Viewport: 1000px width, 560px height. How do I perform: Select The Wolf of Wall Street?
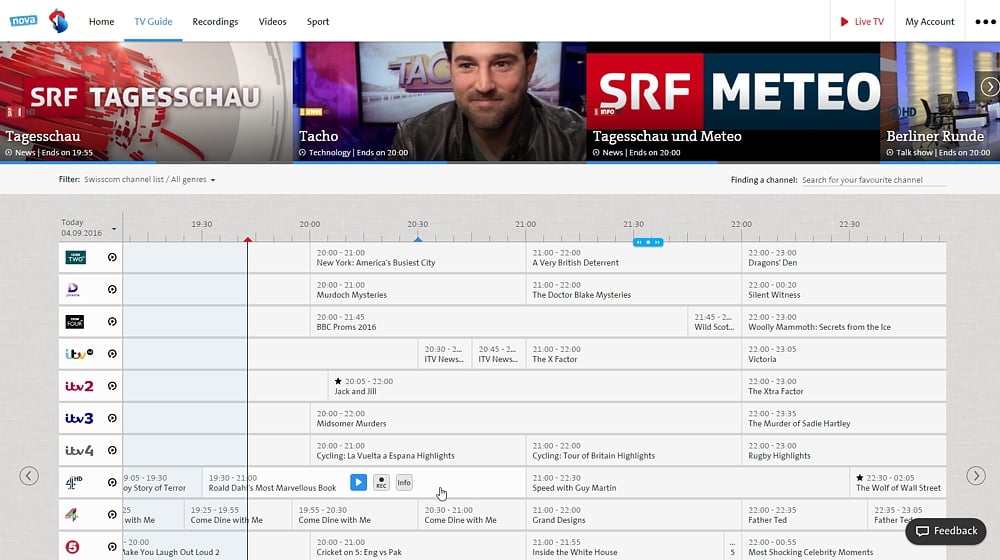898,482
